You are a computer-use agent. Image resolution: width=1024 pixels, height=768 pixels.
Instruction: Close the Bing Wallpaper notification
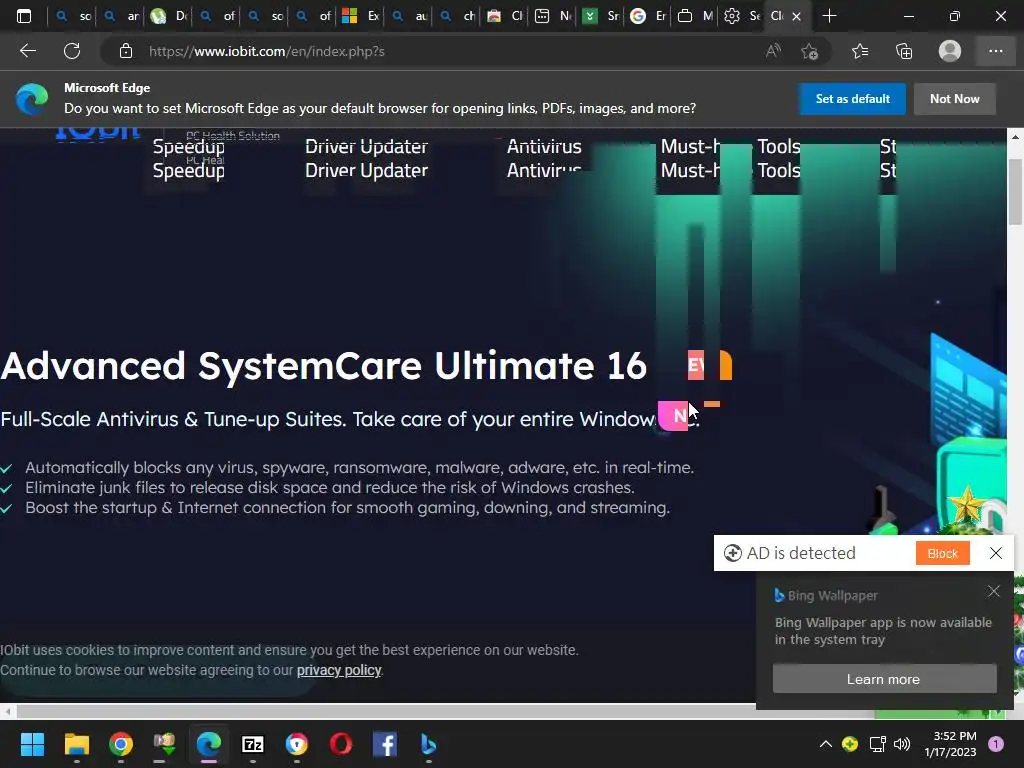pos(993,591)
